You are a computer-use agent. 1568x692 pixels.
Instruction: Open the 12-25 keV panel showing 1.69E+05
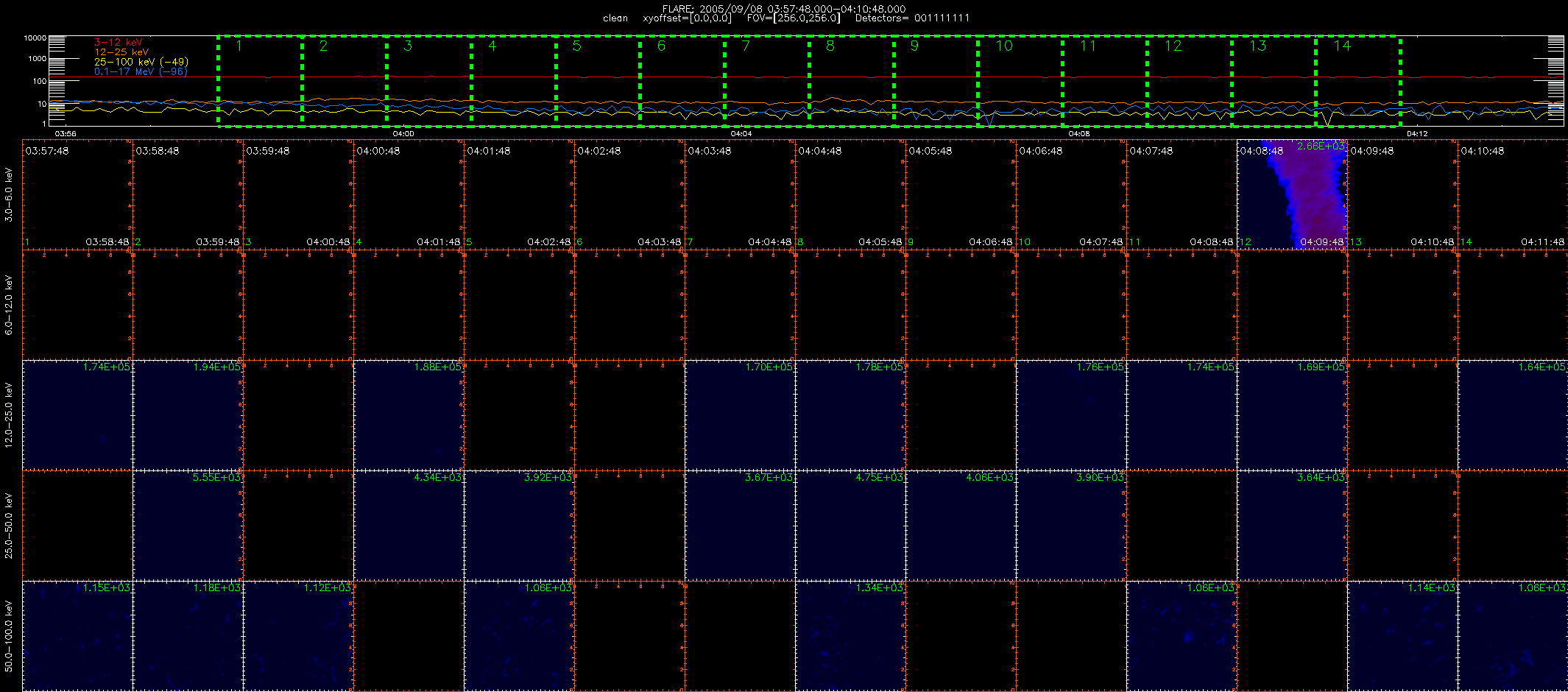(x=1292, y=415)
